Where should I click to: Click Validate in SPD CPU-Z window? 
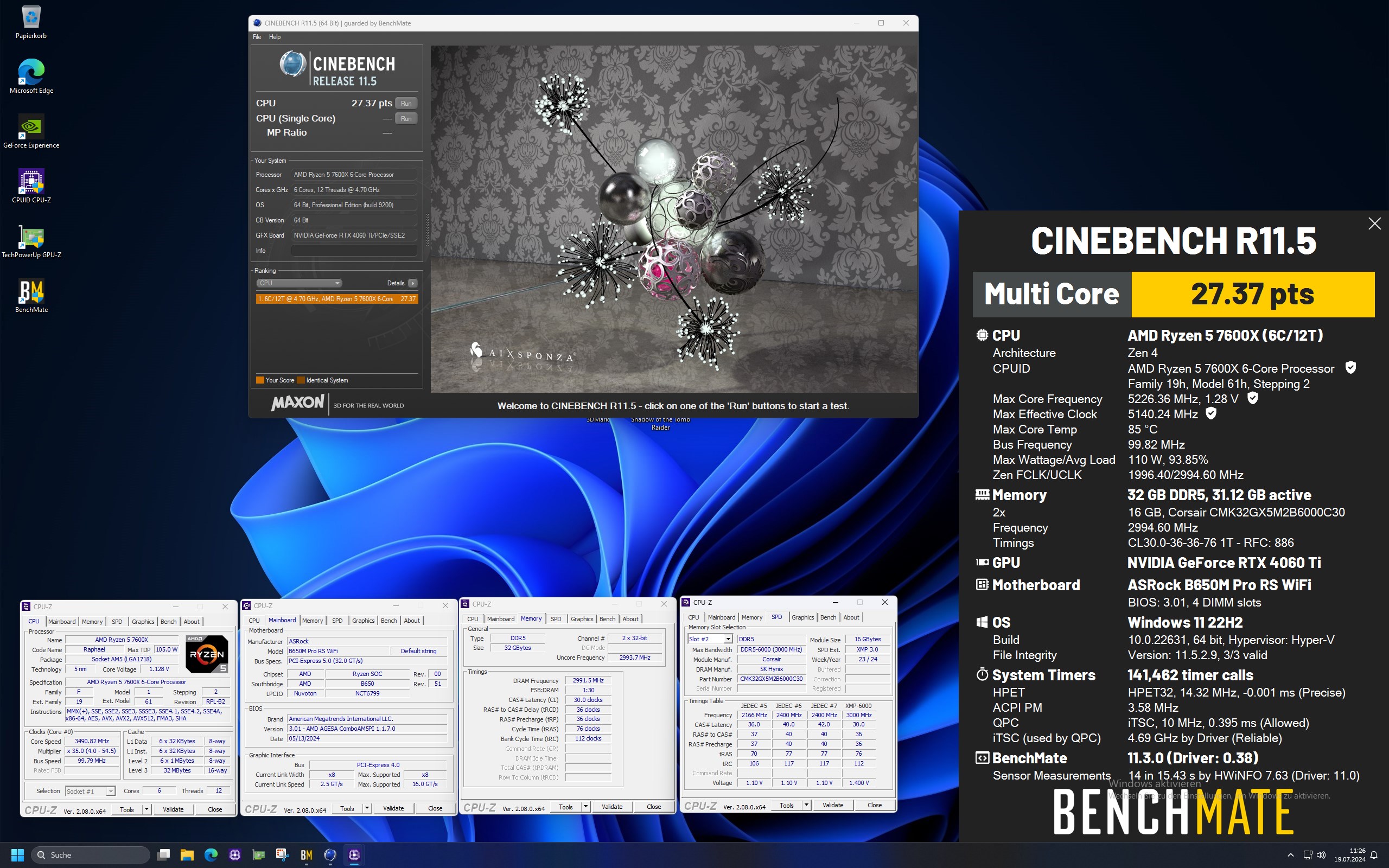pyautogui.click(x=833, y=806)
